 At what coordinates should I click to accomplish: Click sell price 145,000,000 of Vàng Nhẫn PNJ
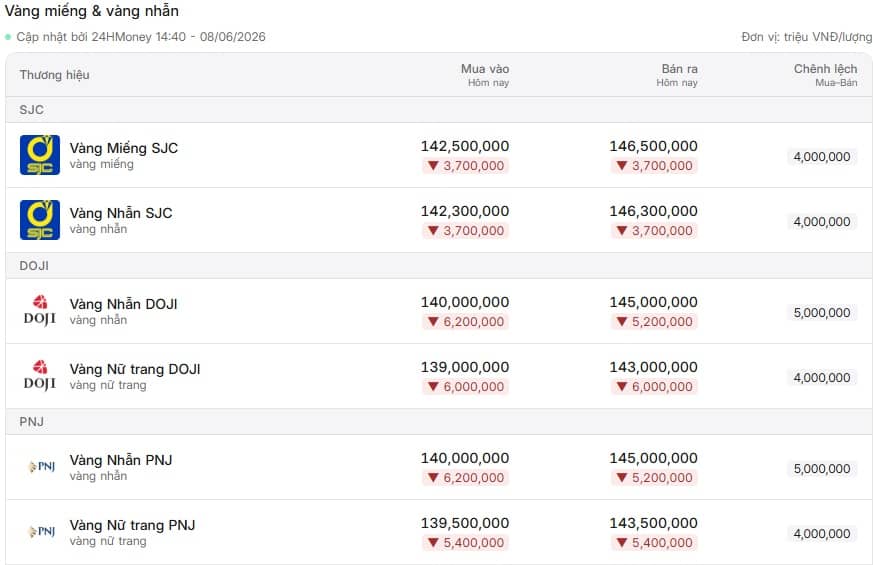pyautogui.click(x=654, y=458)
